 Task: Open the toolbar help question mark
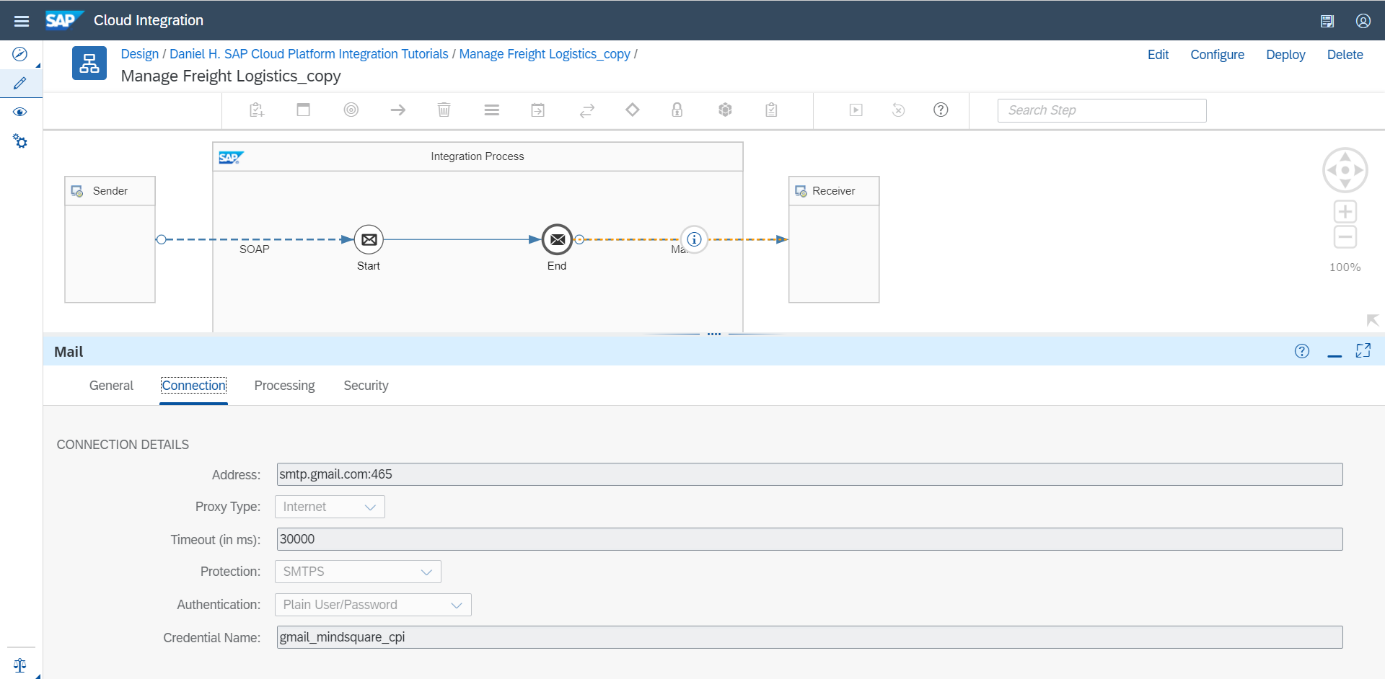pyautogui.click(x=941, y=110)
